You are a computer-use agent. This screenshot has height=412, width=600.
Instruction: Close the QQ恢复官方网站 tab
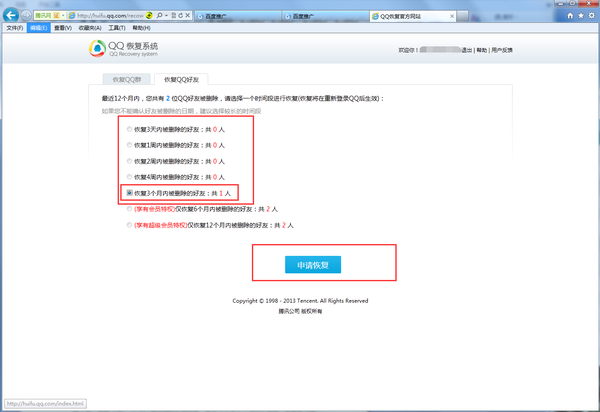pyautogui.click(x=452, y=16)
